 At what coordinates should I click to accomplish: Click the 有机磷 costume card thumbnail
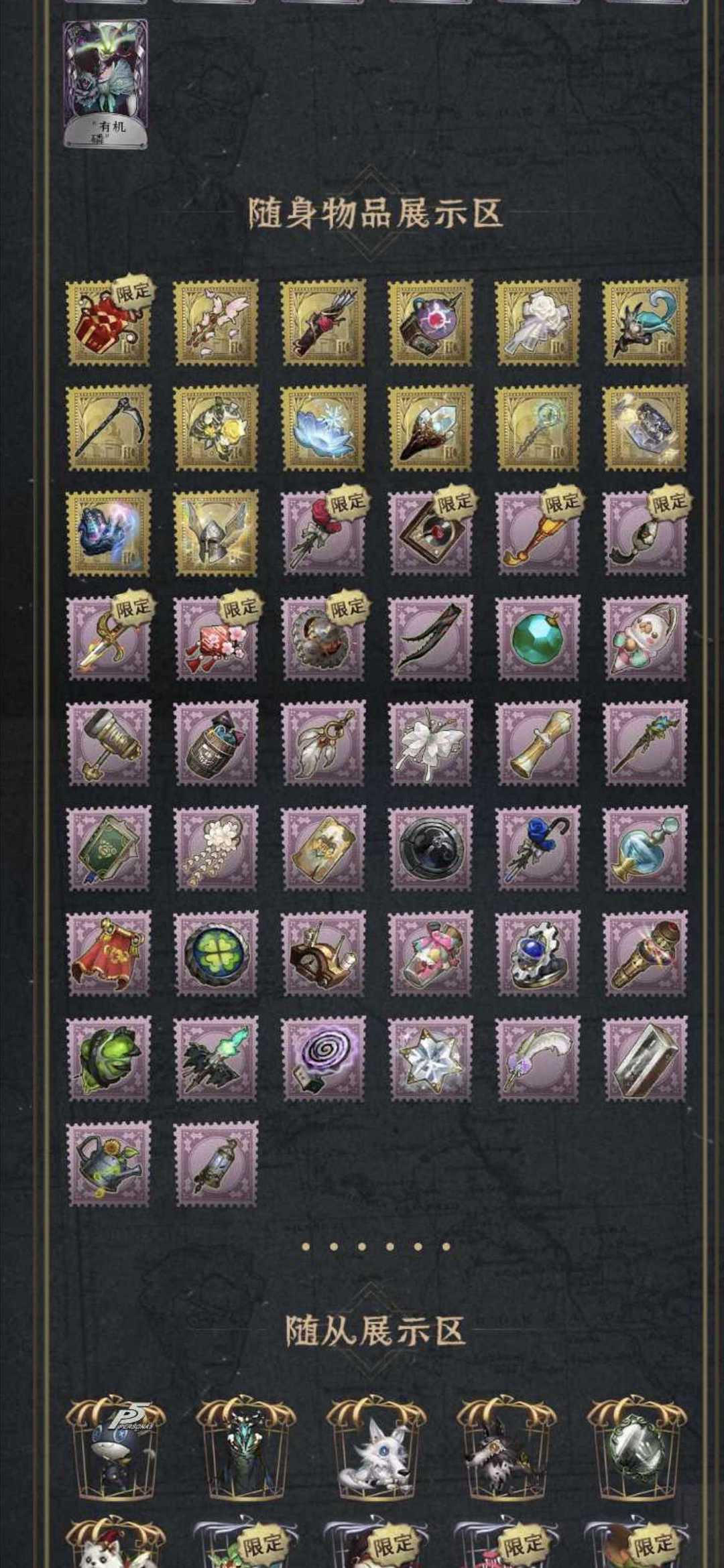pos(105,84)
